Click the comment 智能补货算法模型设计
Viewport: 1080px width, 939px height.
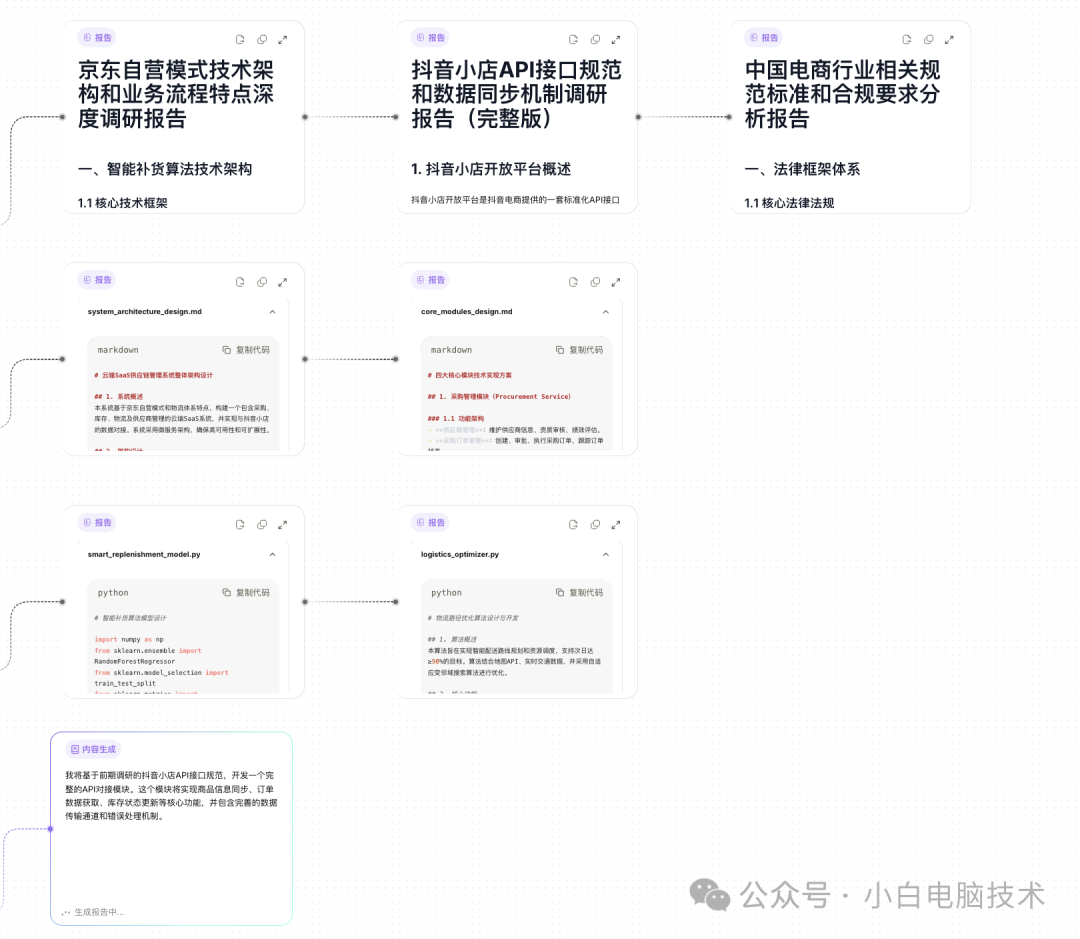(130, 618)
